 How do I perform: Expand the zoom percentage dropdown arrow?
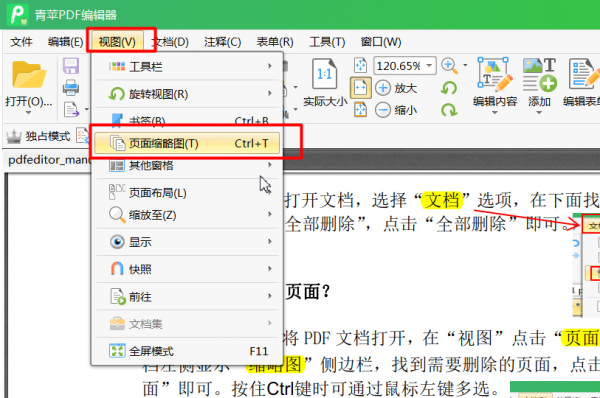[429, 65]
